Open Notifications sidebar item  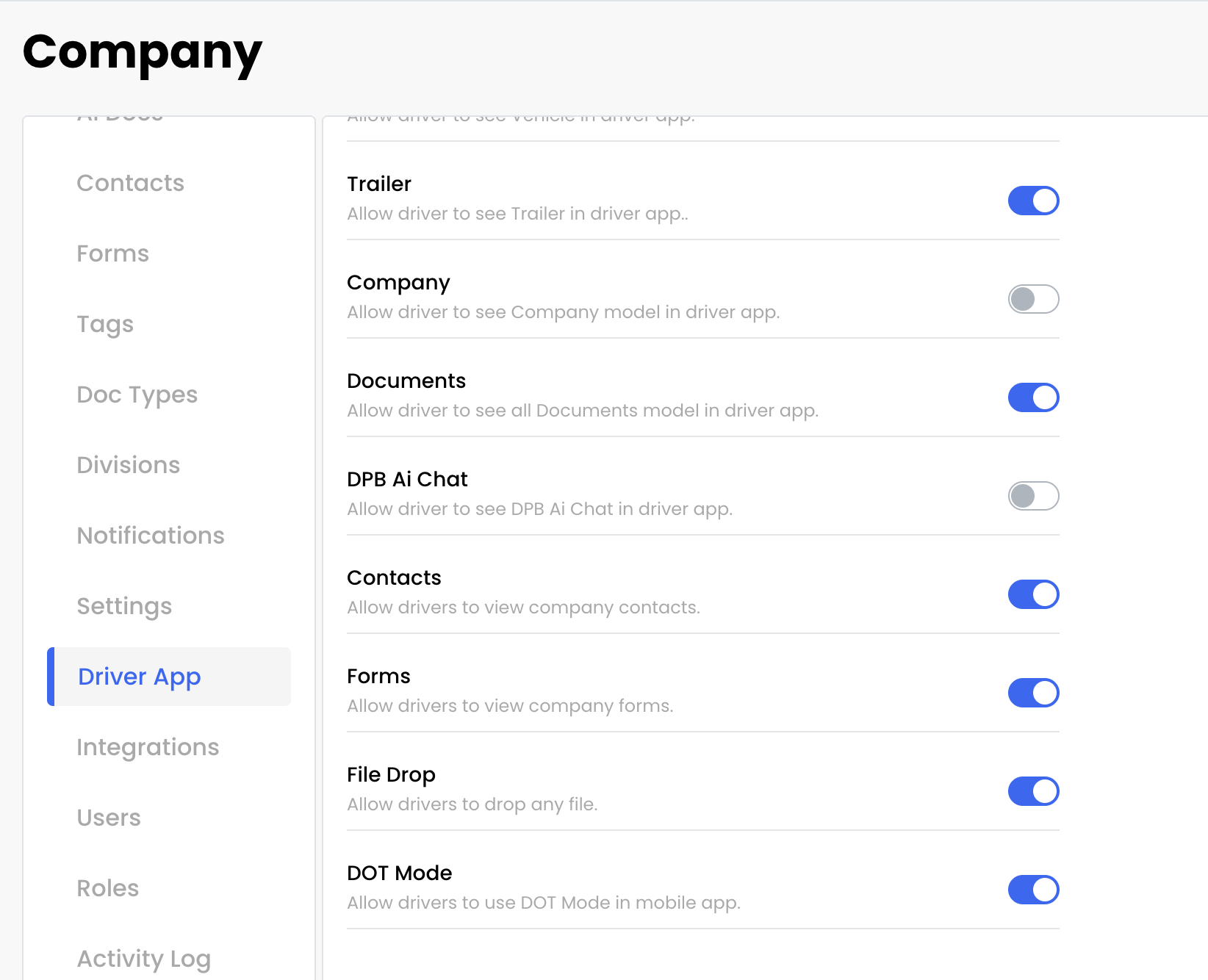tap(151, 536)
